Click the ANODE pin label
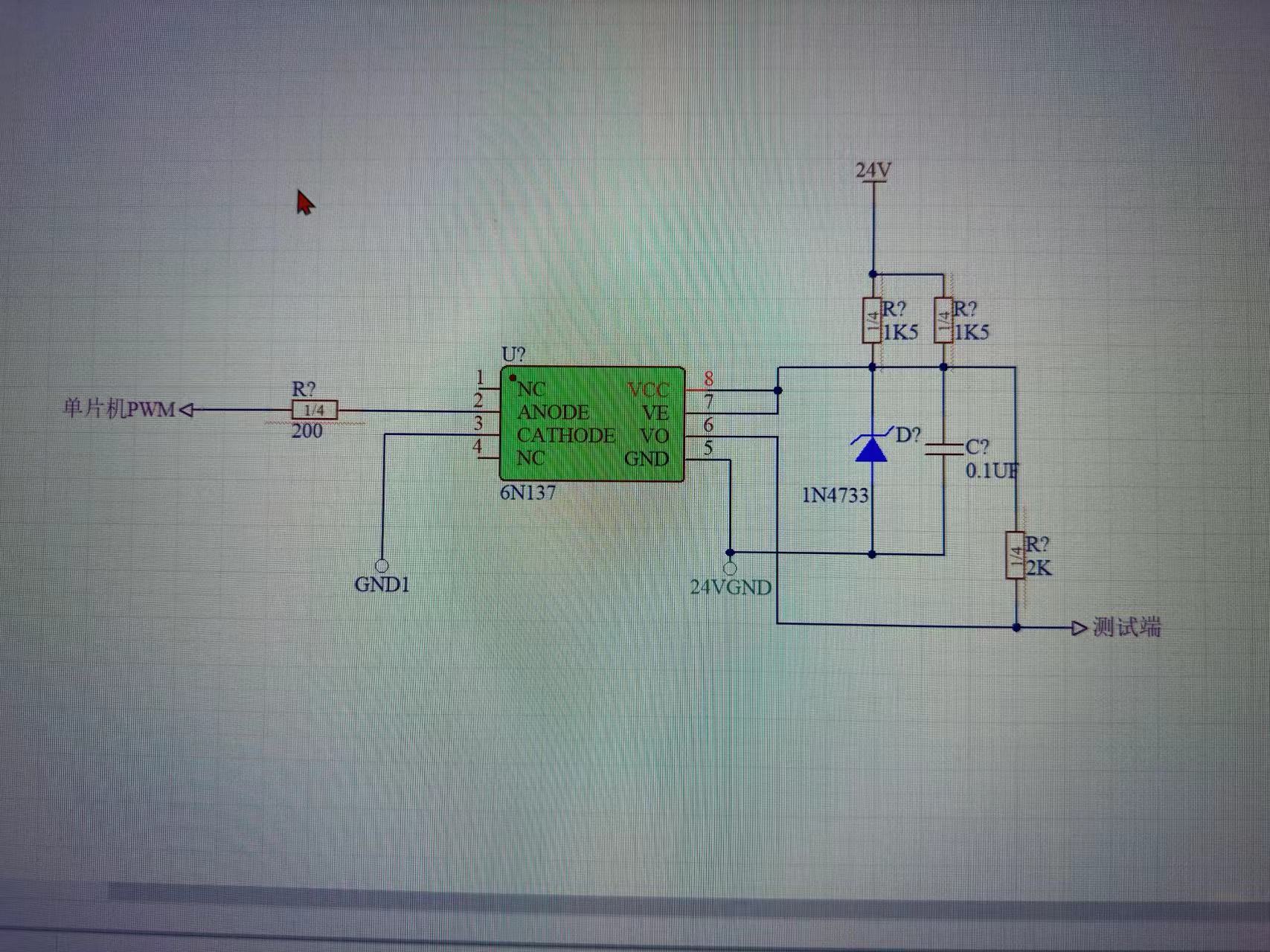1270x952 pixels. click(554, 412)
